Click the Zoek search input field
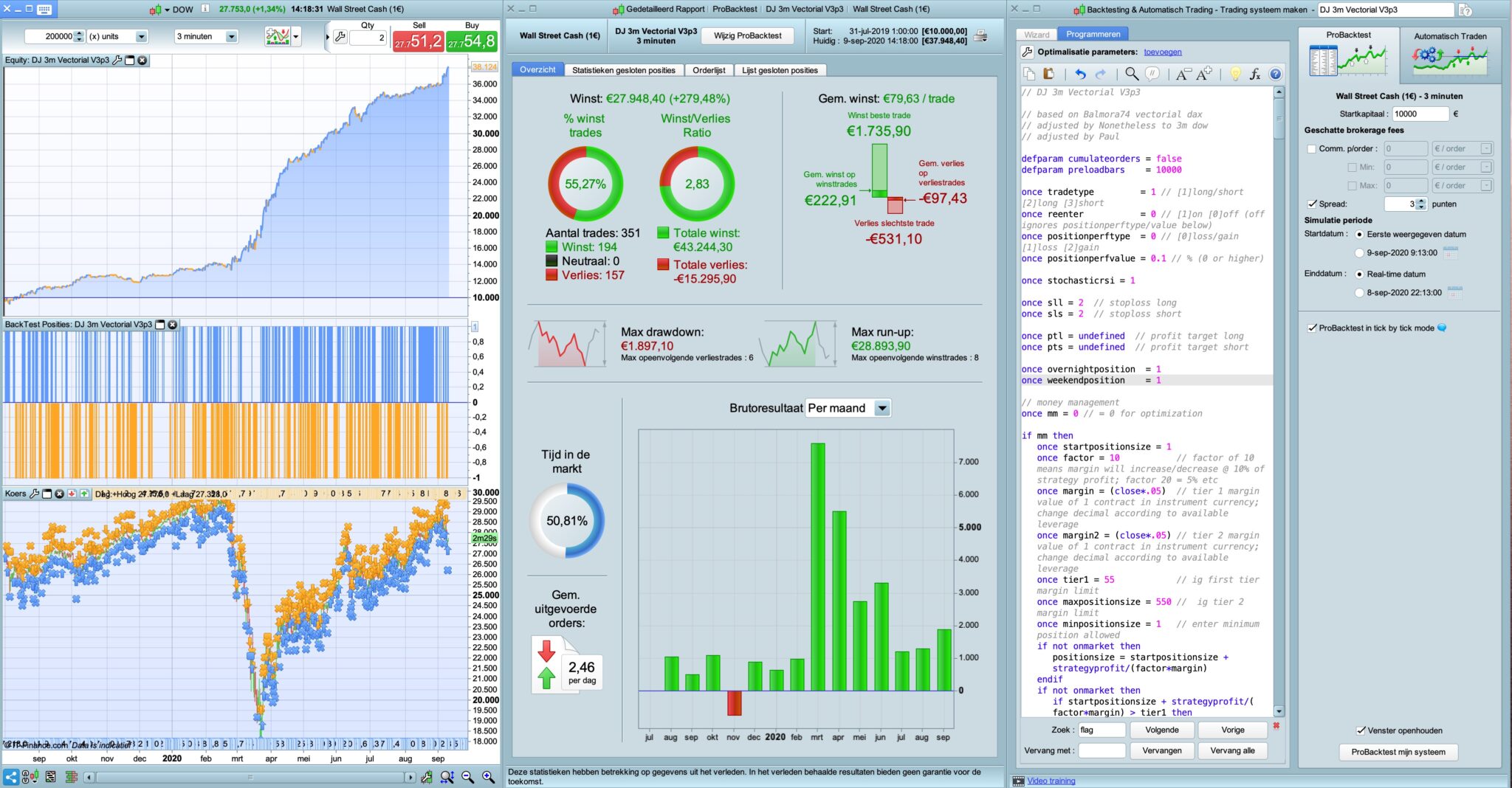 click(x=1102, y=730)
